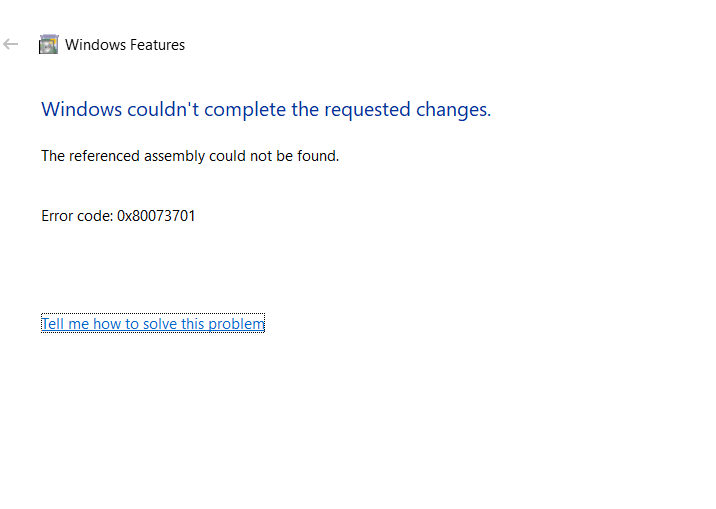Click the word 'Tell' starting the help link
This screenshot has width=716, height=509.
click(53, 323)
